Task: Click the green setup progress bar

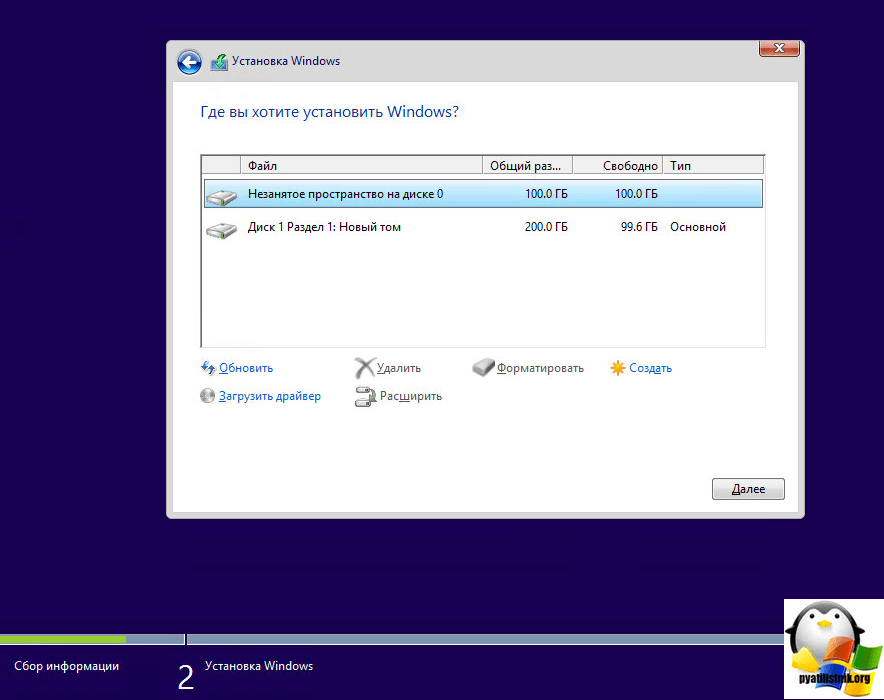Action: click(x=64, y=638)
